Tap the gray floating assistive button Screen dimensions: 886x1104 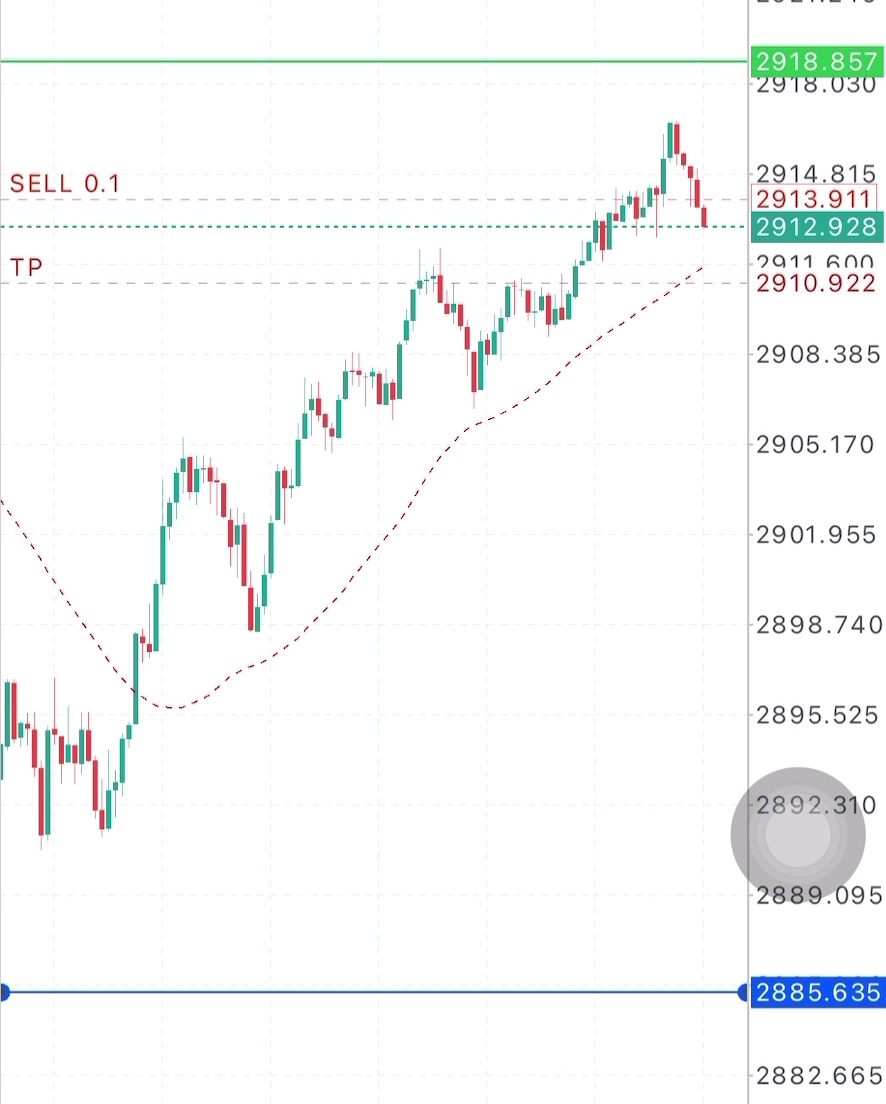[797, 833]
